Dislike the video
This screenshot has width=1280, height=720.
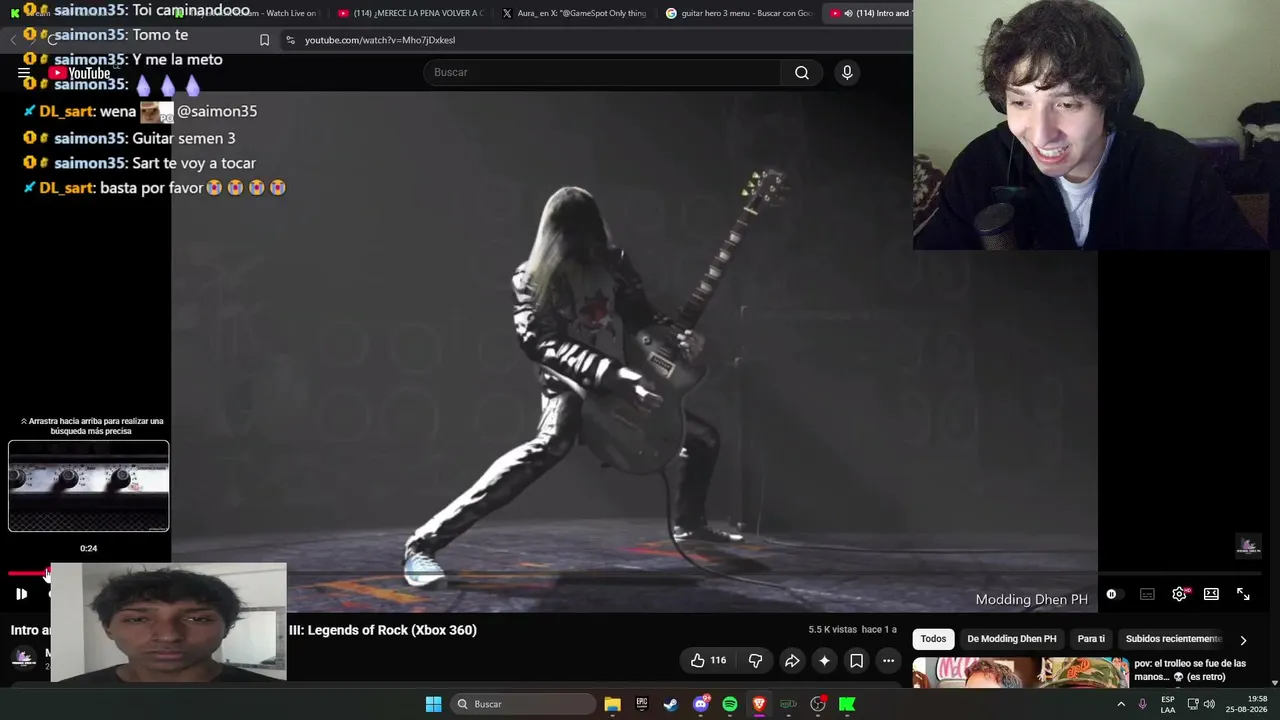(755, 660)
